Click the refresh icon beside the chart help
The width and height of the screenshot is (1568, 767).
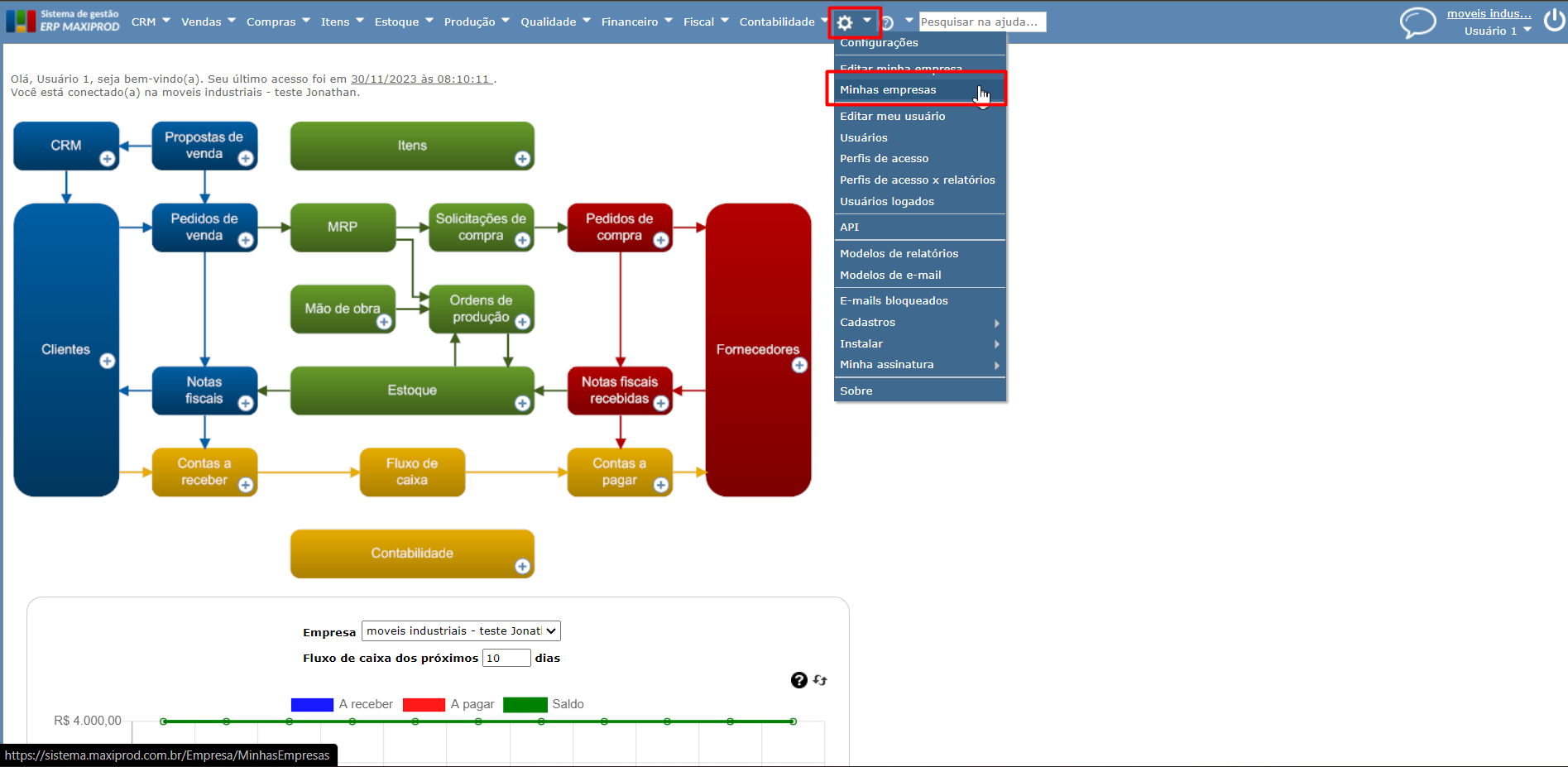click(820, 680)
